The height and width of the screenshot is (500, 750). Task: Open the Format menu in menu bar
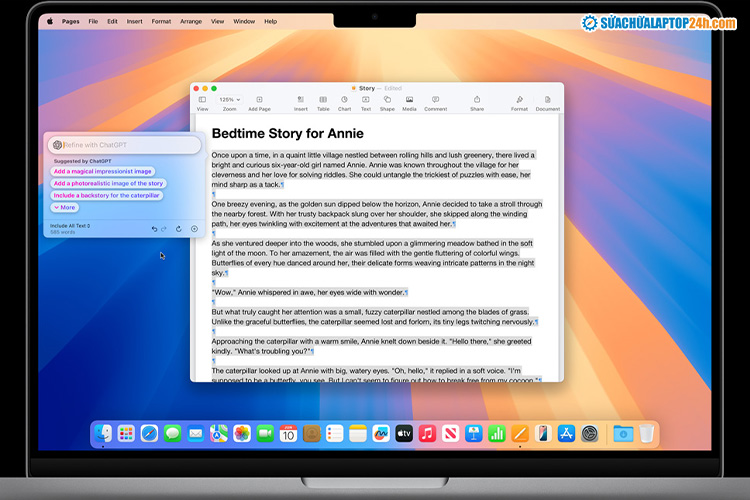pos(161,21)
